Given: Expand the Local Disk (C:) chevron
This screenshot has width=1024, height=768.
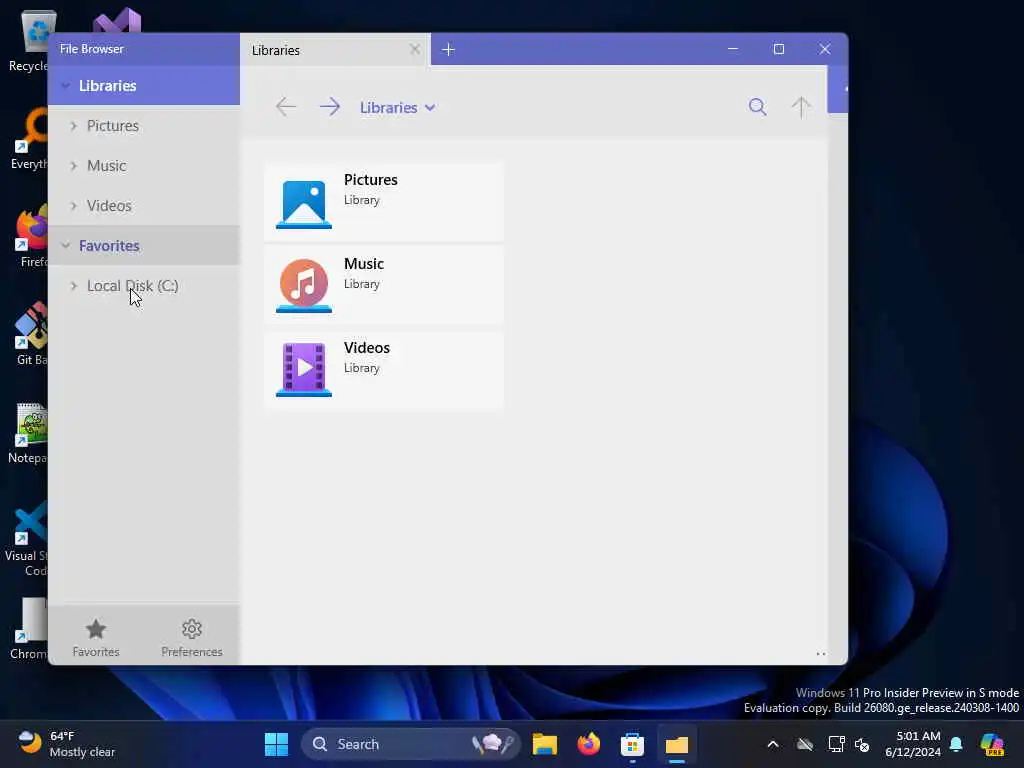Looking at the screenshot, I should pyautogui.click(x=73, y=286).
